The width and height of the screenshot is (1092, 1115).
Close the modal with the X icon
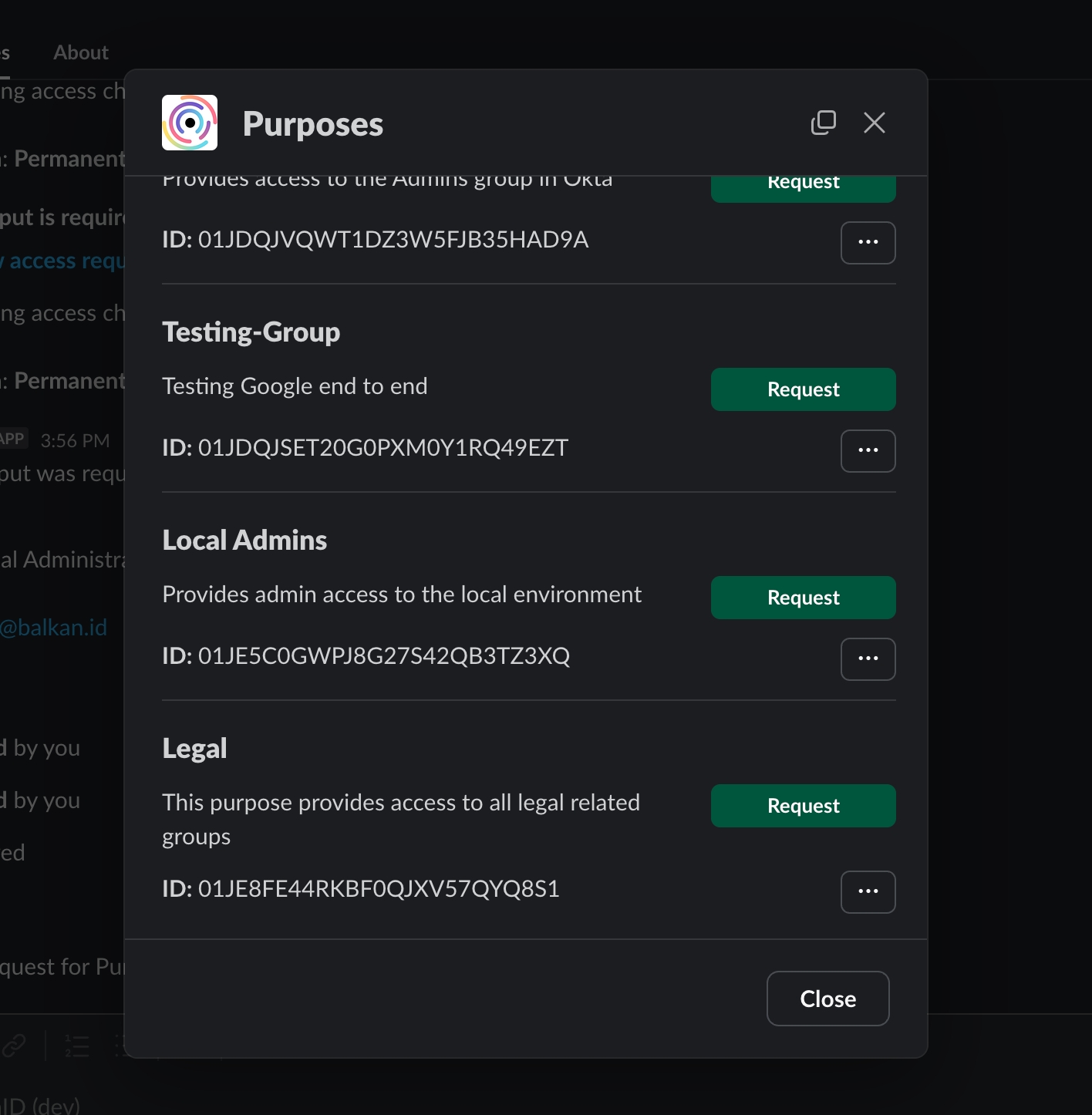tap(874, 123)
